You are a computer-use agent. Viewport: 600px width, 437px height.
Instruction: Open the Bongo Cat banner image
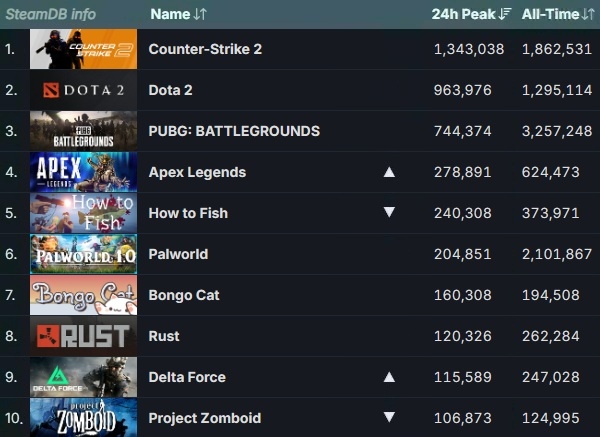pyautogui.click(x=83, y=295)
